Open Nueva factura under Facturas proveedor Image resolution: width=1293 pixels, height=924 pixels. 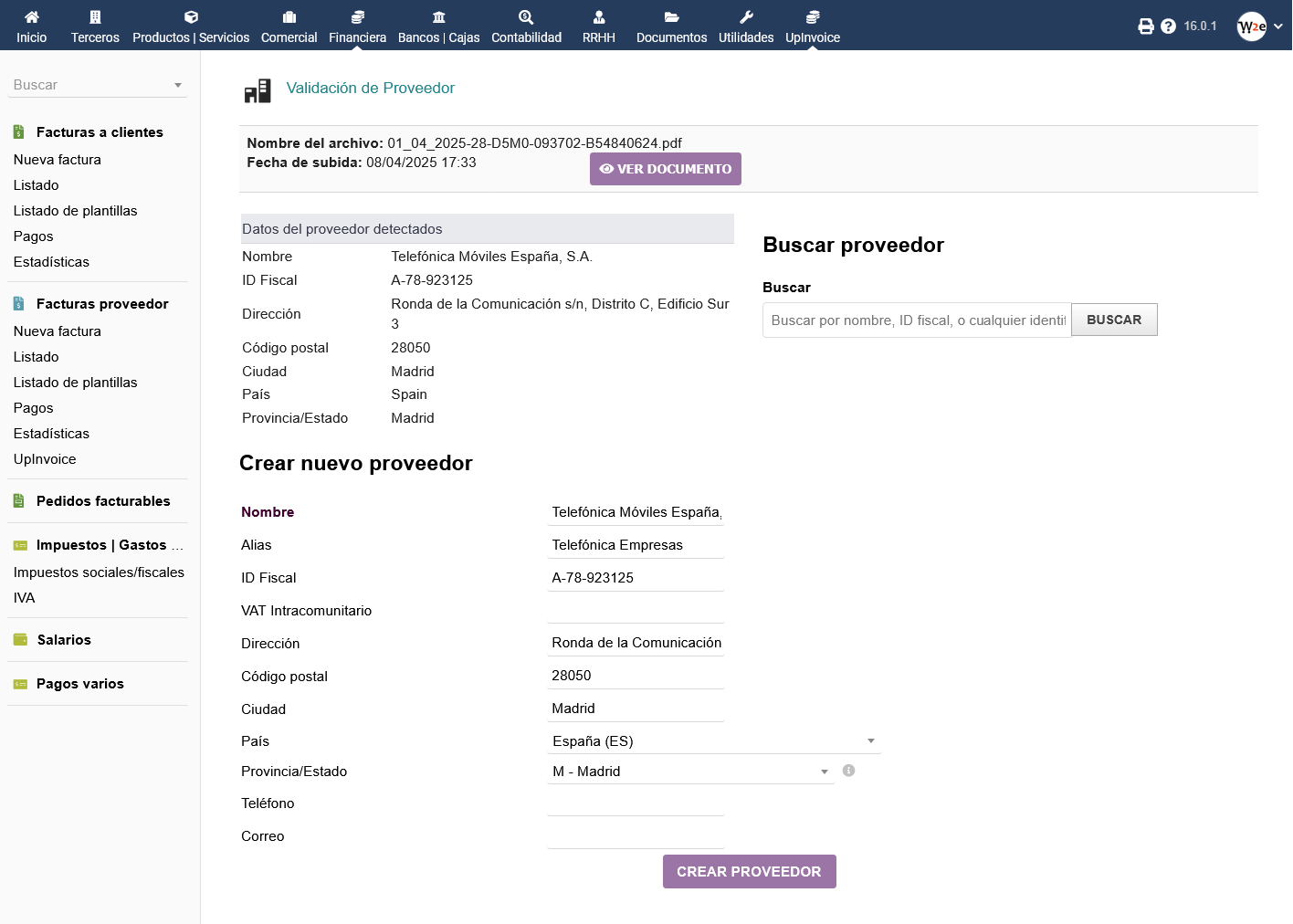(58, 331)
